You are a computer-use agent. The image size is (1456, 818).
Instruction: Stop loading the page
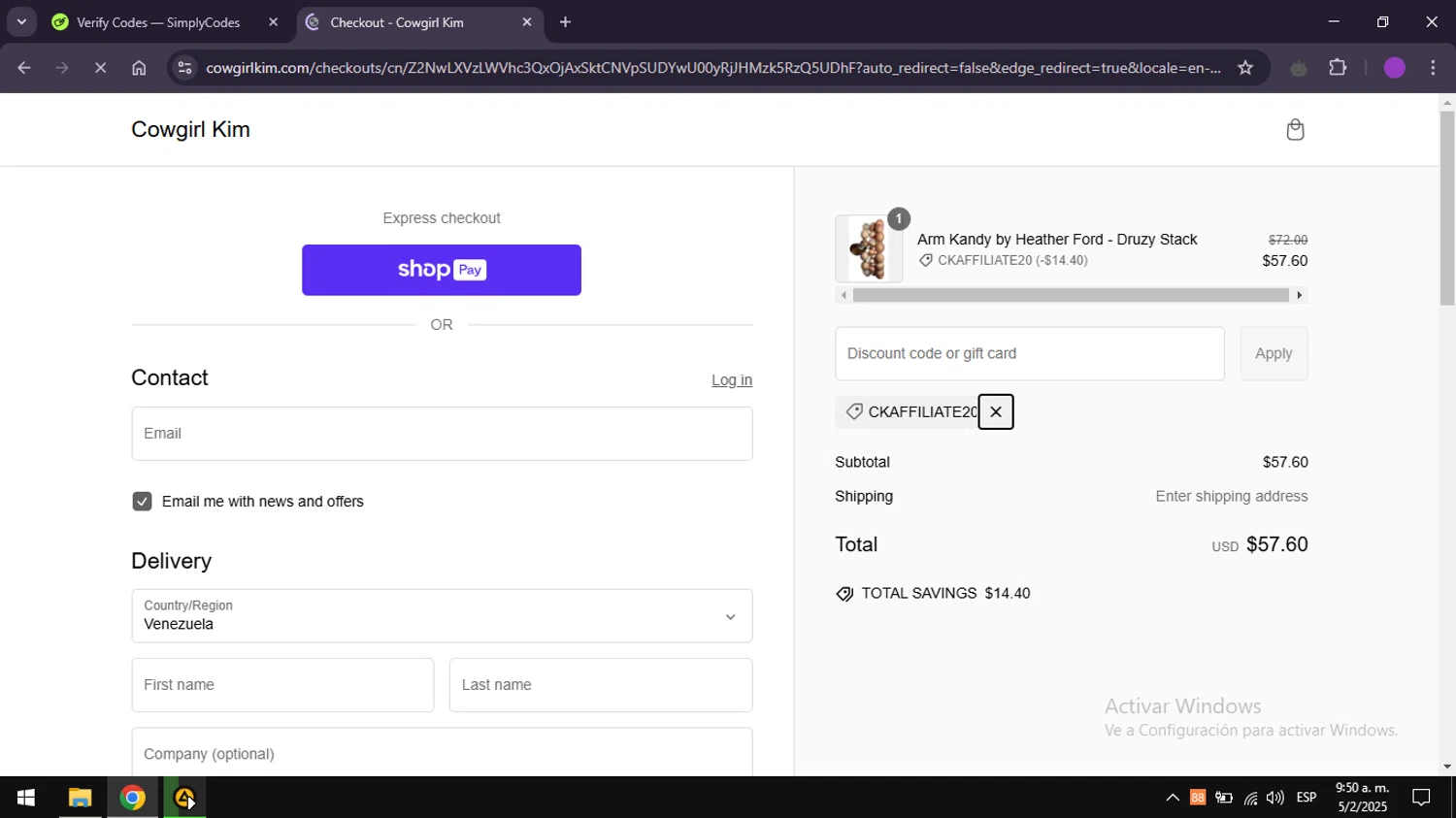(100, 68)
